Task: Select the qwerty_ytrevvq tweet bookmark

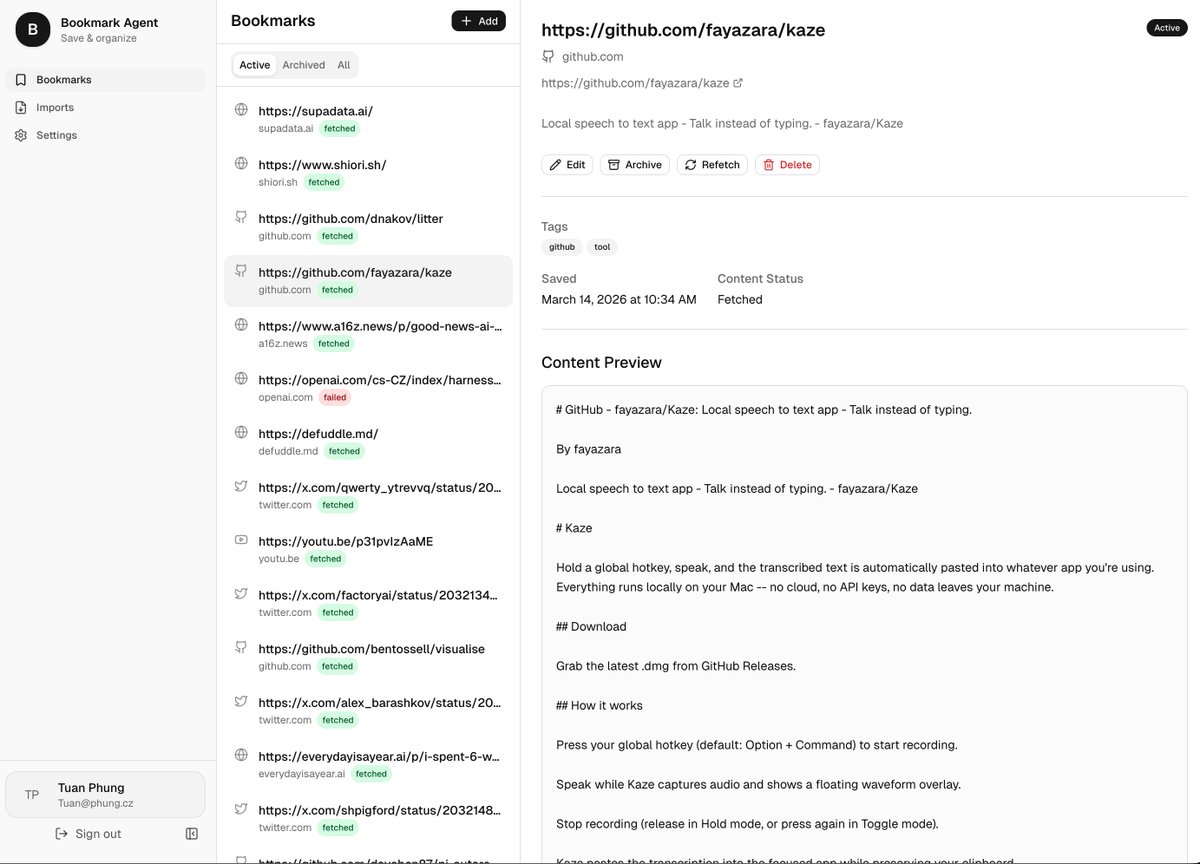Action: (x=368, y=496)
